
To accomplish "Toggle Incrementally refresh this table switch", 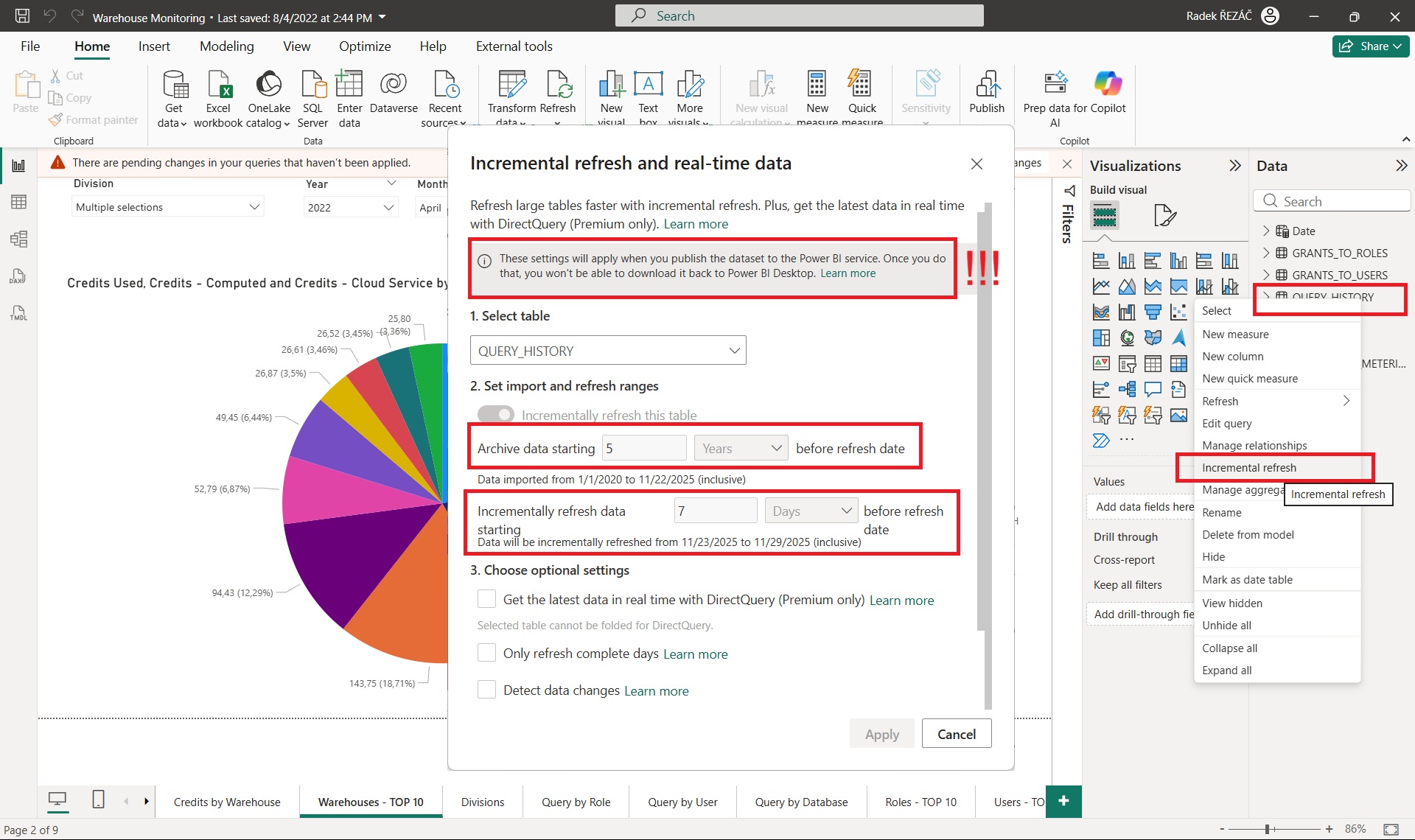I will 496,415.
